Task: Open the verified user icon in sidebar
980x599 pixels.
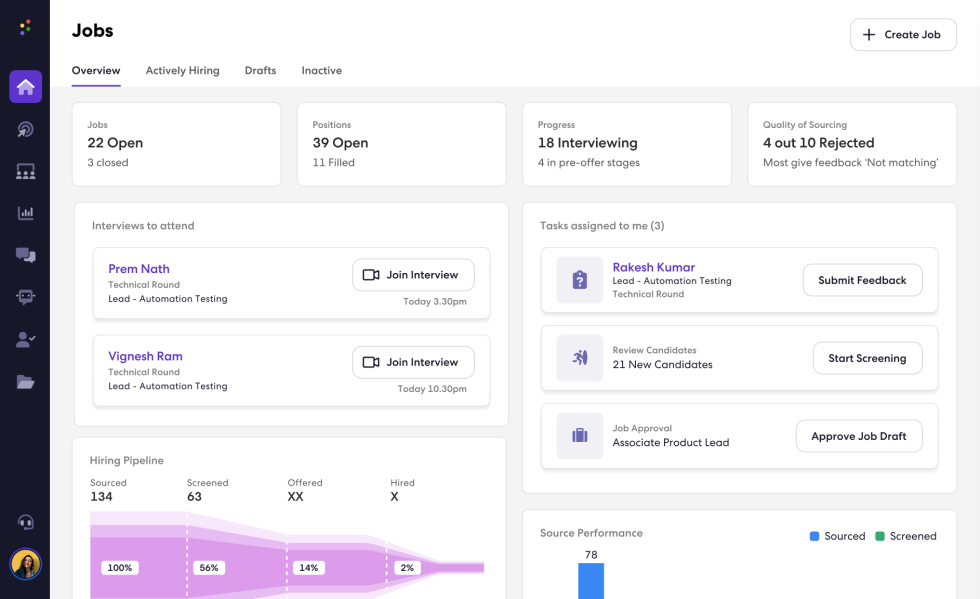Action: click(x=26, y=340)
